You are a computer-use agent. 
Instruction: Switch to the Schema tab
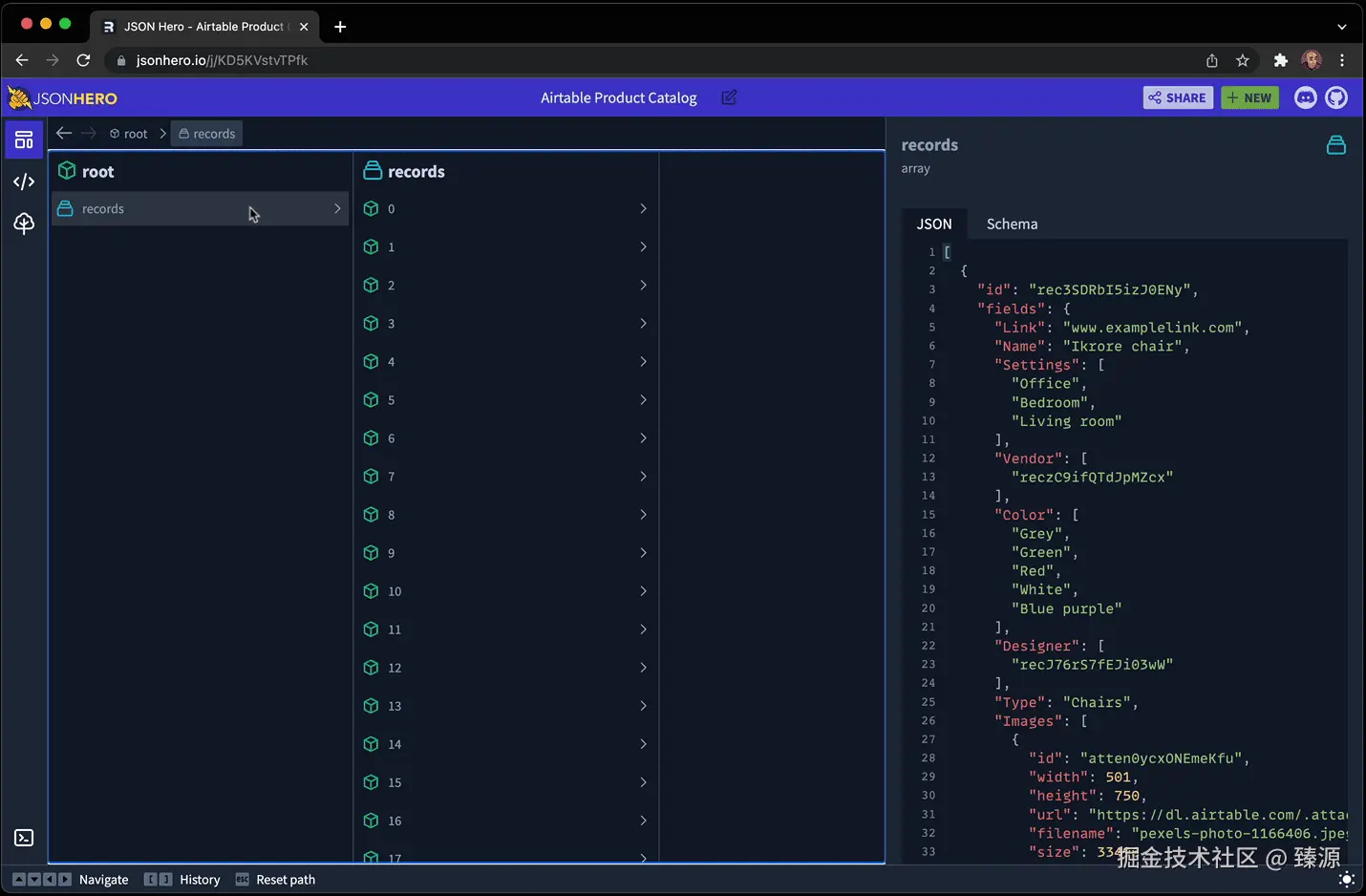(1012, 224)
